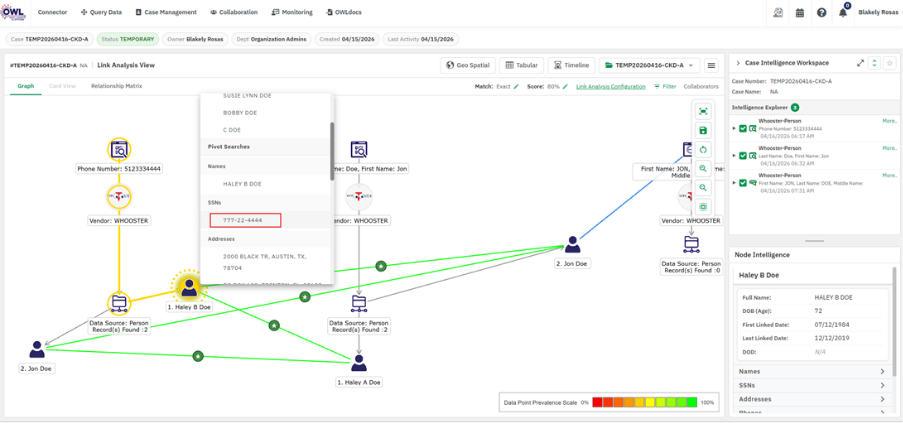The width and height of the screenshot is (903, 423).
Task: Open the Case Management menu
Action: point(166,12)
